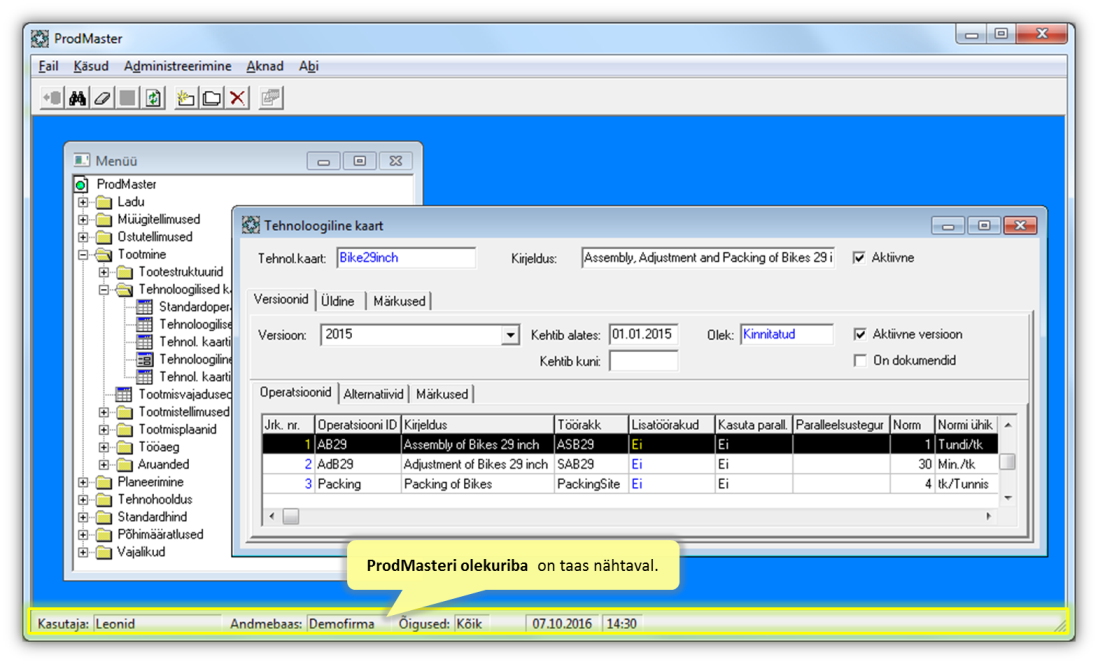Click the ProdMaster root node icon in tree
Screen dimensions: 1098x664
coord(81,184)
